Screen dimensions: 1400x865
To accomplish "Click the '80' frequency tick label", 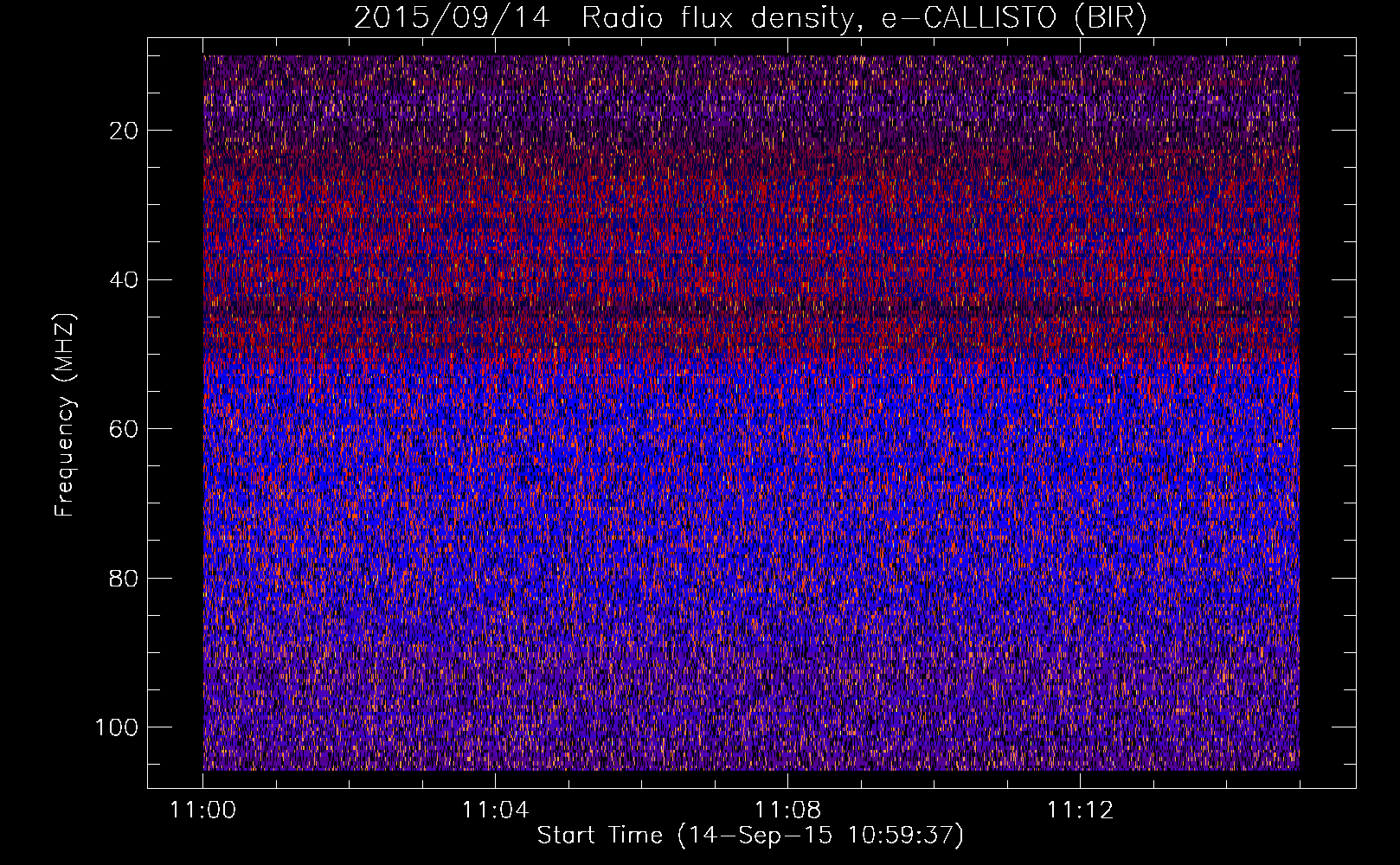I will pos(125,579).
